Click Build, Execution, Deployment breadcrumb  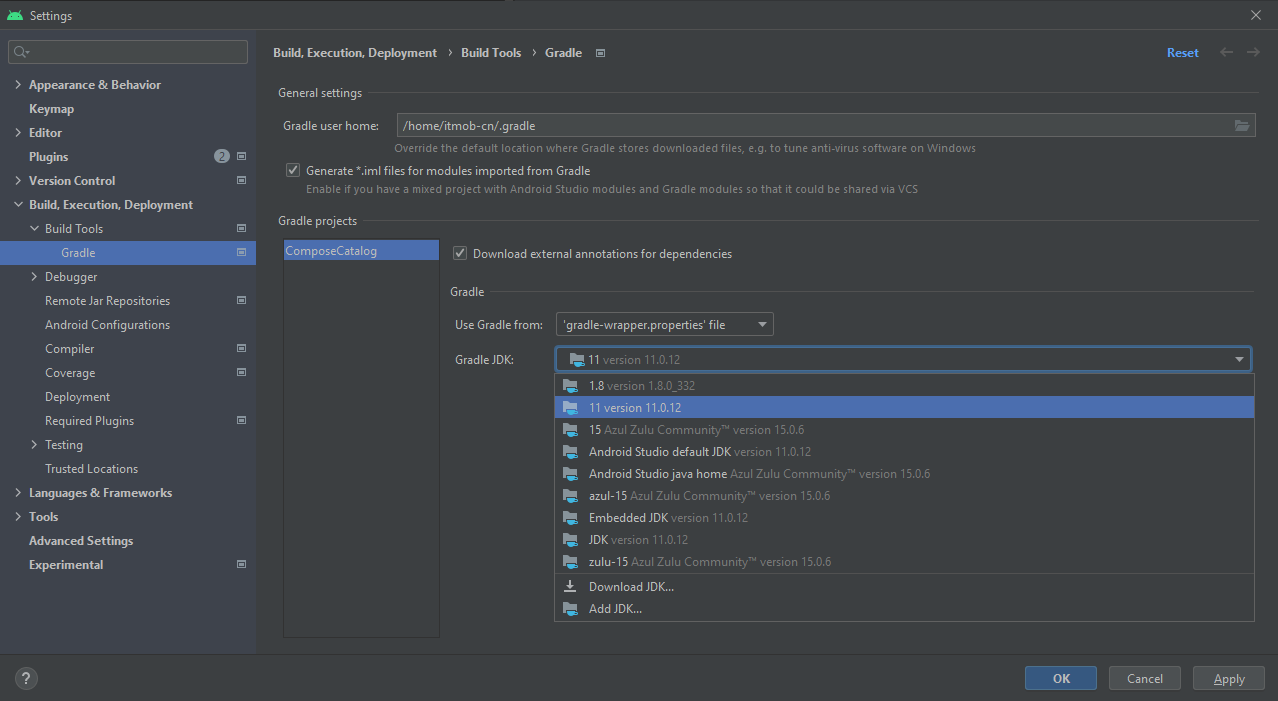355,53
